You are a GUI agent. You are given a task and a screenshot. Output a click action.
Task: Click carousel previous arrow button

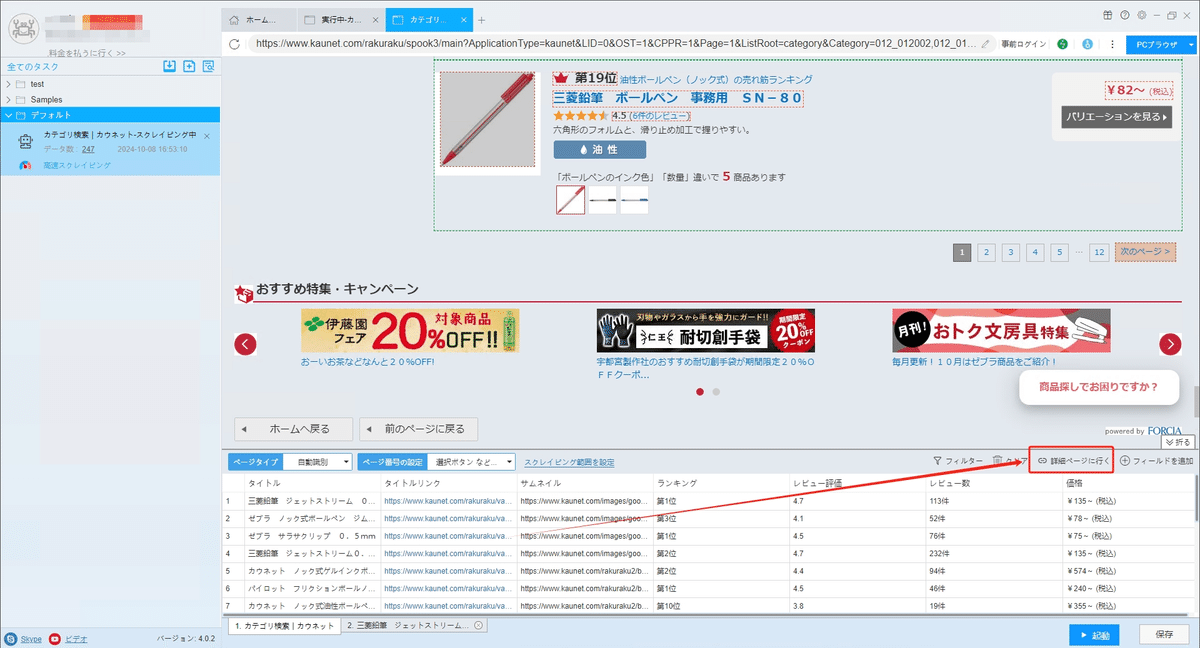coord(245,344)
